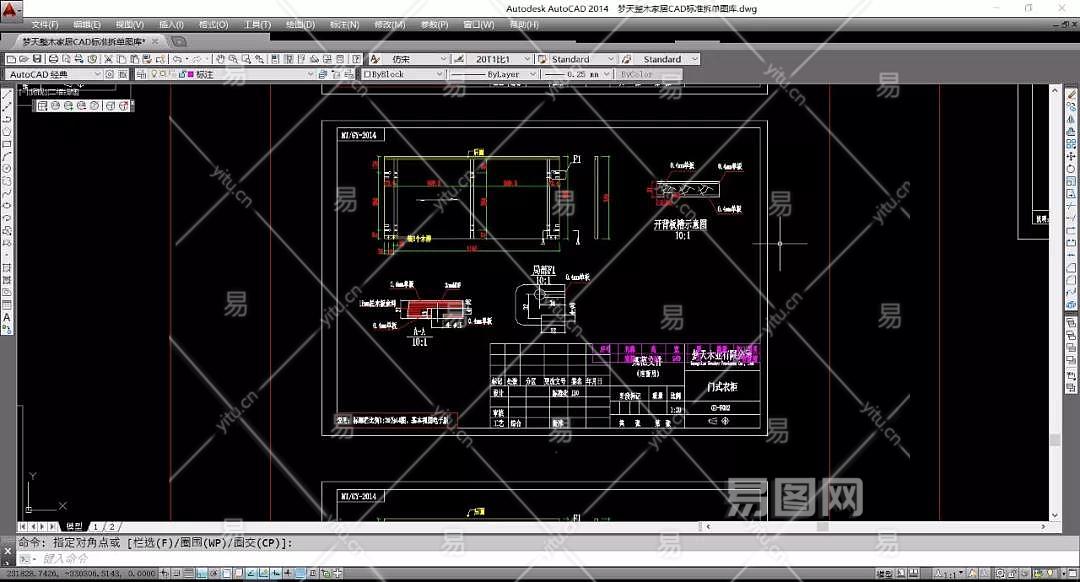Select the Rectangle draw tool
The width and height of the screenshot is (1080, 582).
[7, 144]
